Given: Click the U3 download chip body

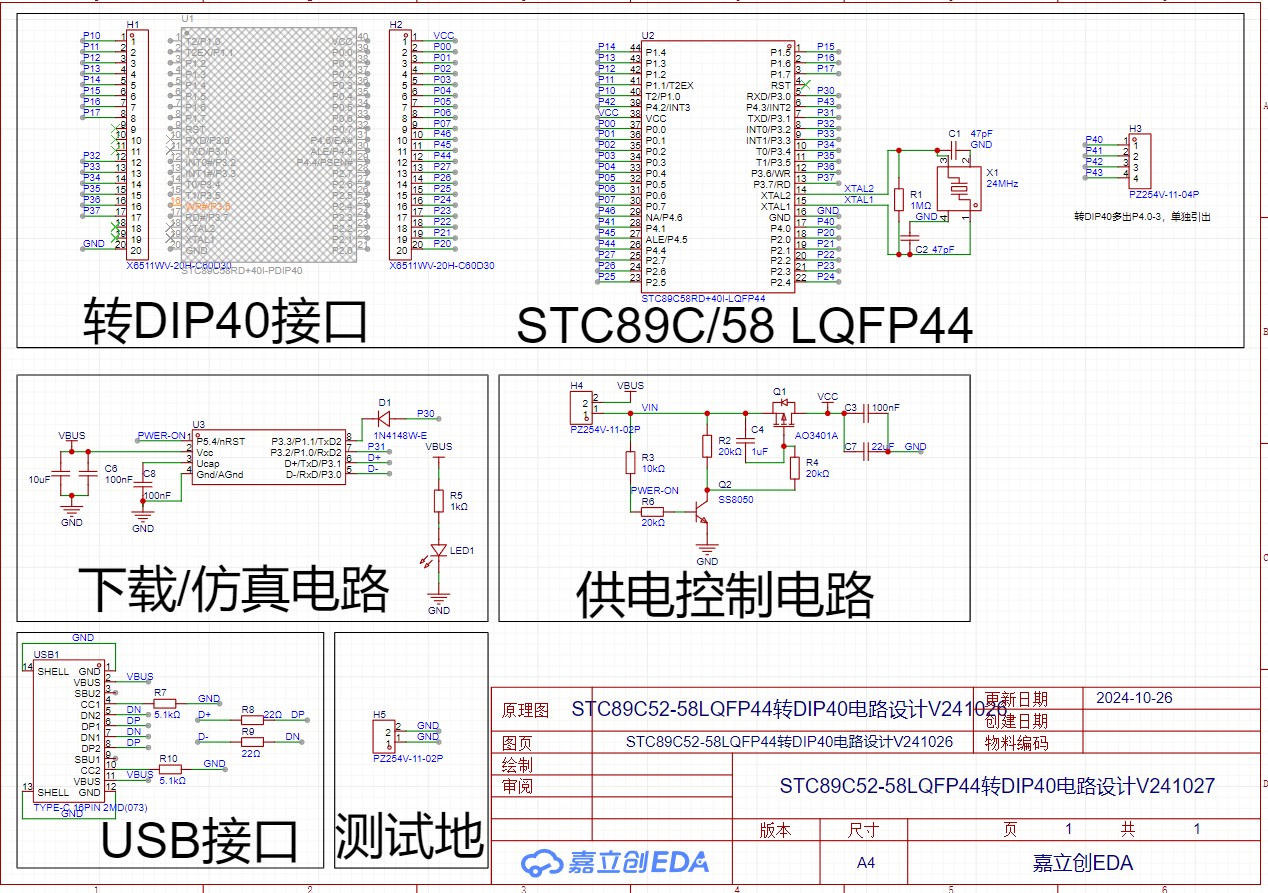Looking at the screenshot, I should [268, 457].
